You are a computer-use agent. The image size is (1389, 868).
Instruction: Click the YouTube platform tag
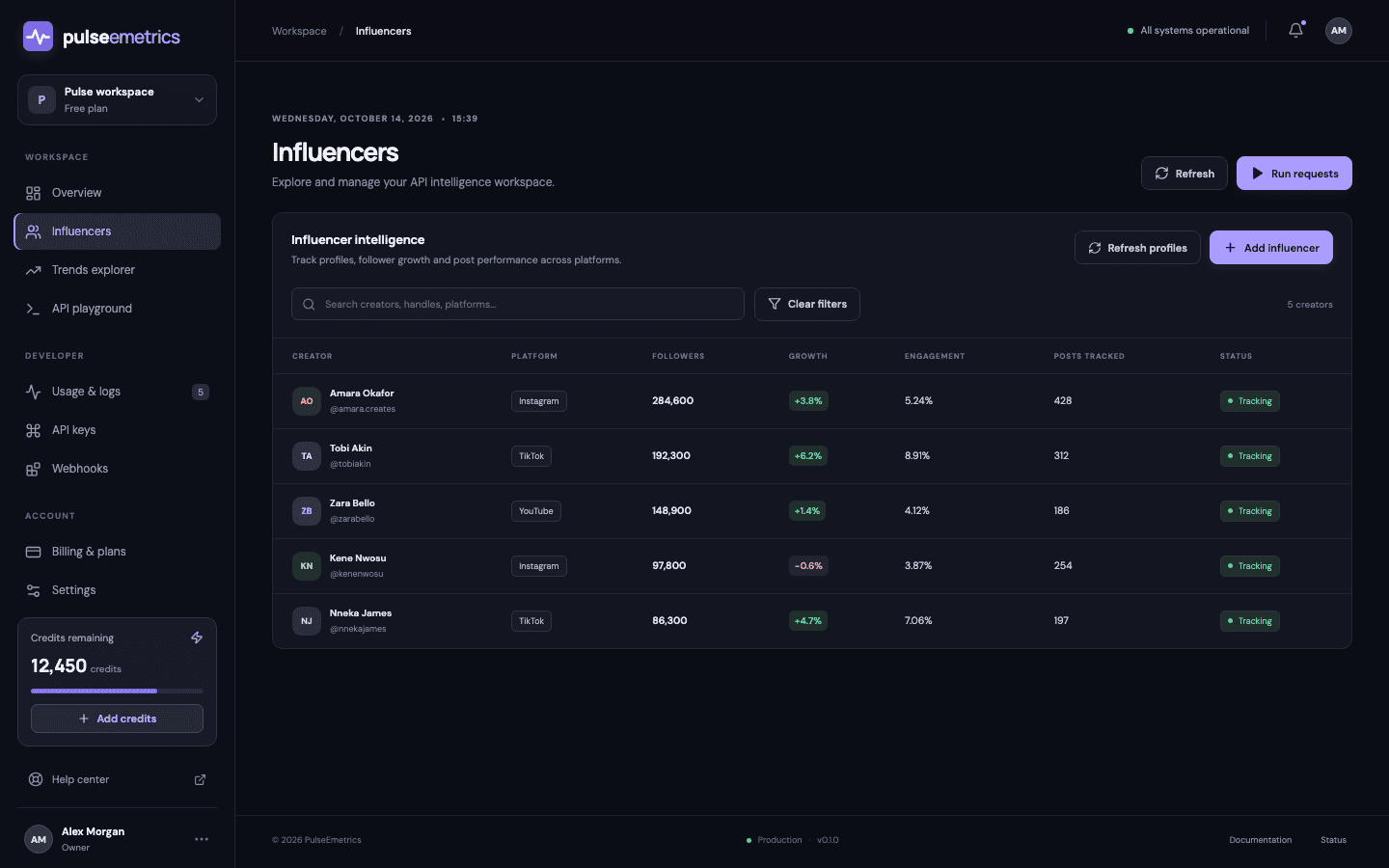coord(536,511)
